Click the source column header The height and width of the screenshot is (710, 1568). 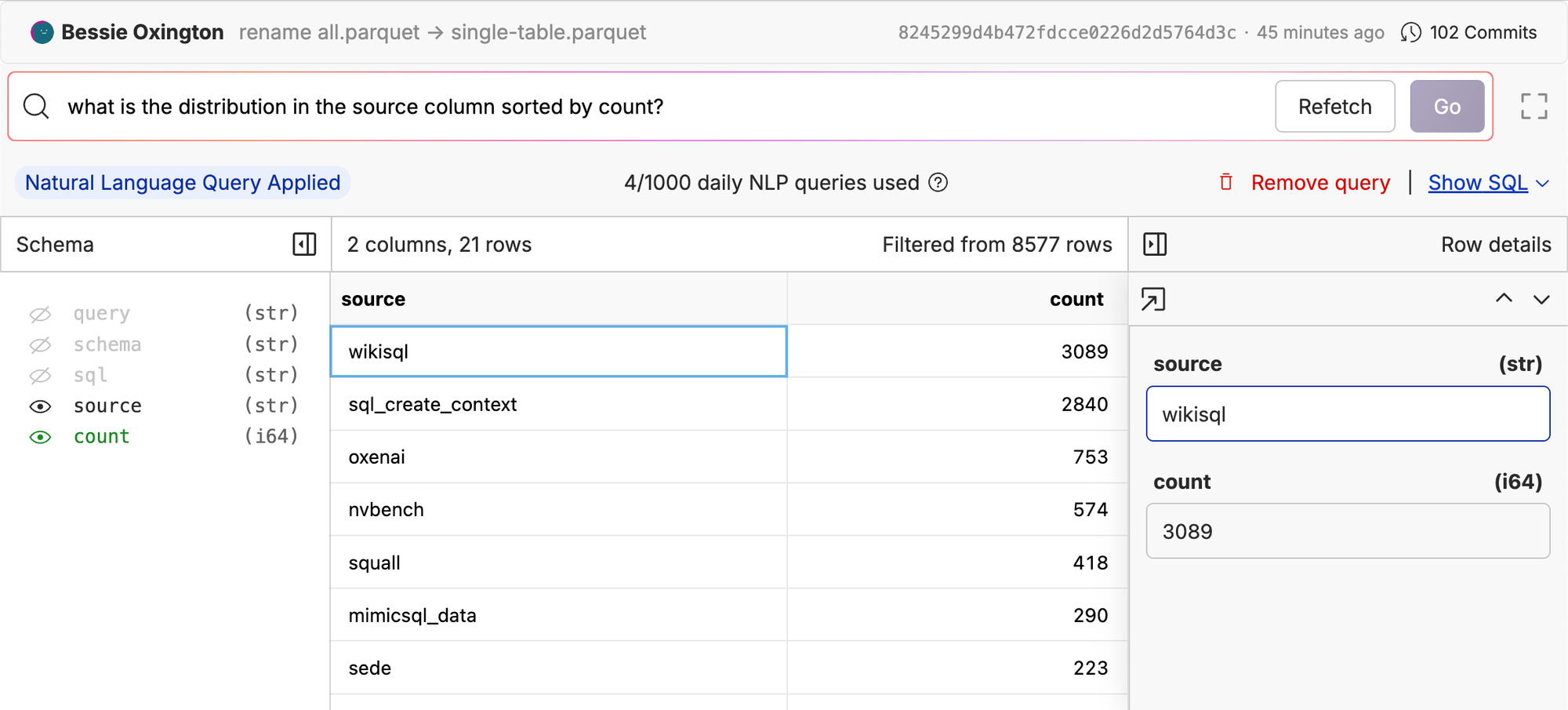[373, 299]
